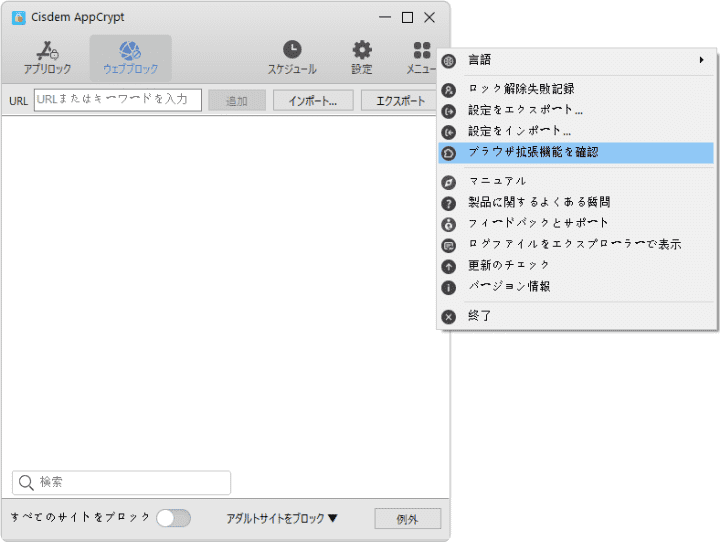Screen dimensions: 720x542
Task: Select 設定をインポート from the menu
Action: pos(519,132)
